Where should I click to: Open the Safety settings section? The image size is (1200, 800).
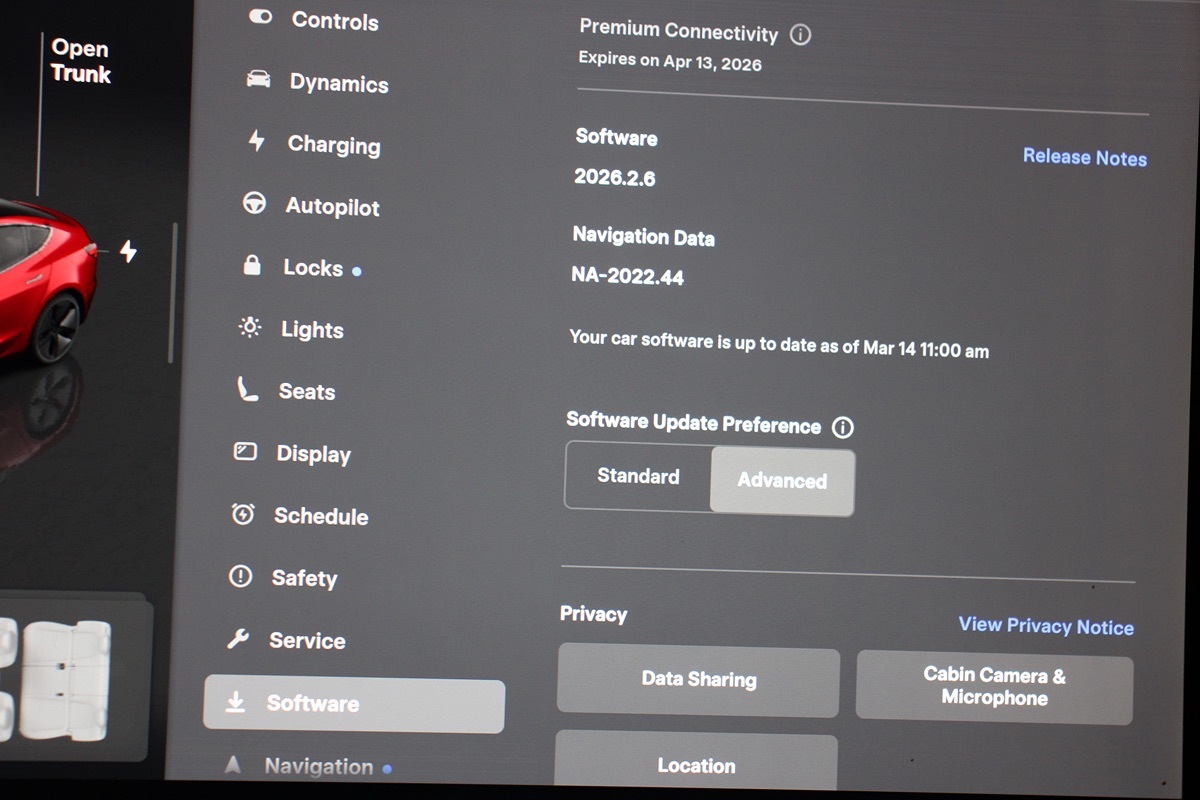tap(303, 578)
